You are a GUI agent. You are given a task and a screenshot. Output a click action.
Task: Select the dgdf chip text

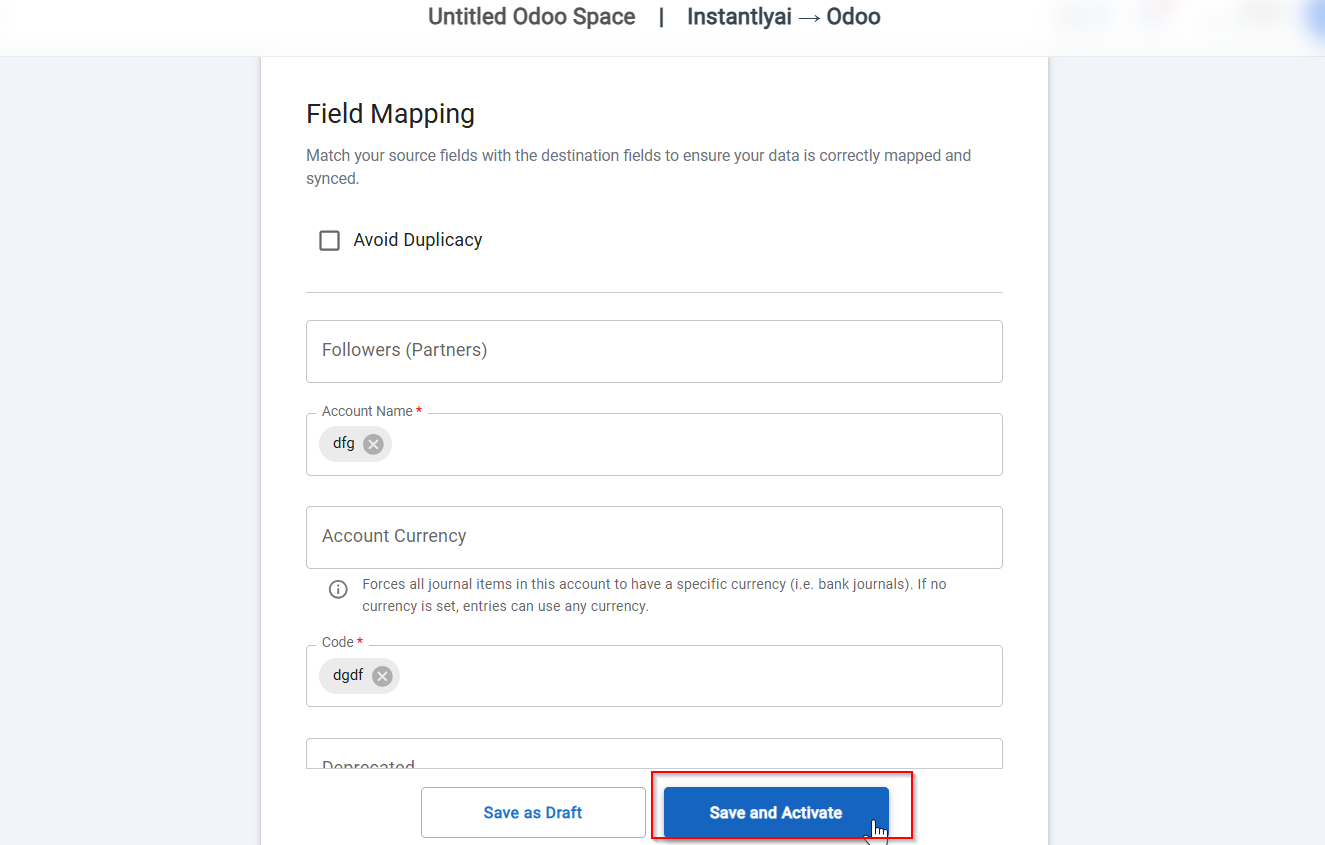point(347,676)
